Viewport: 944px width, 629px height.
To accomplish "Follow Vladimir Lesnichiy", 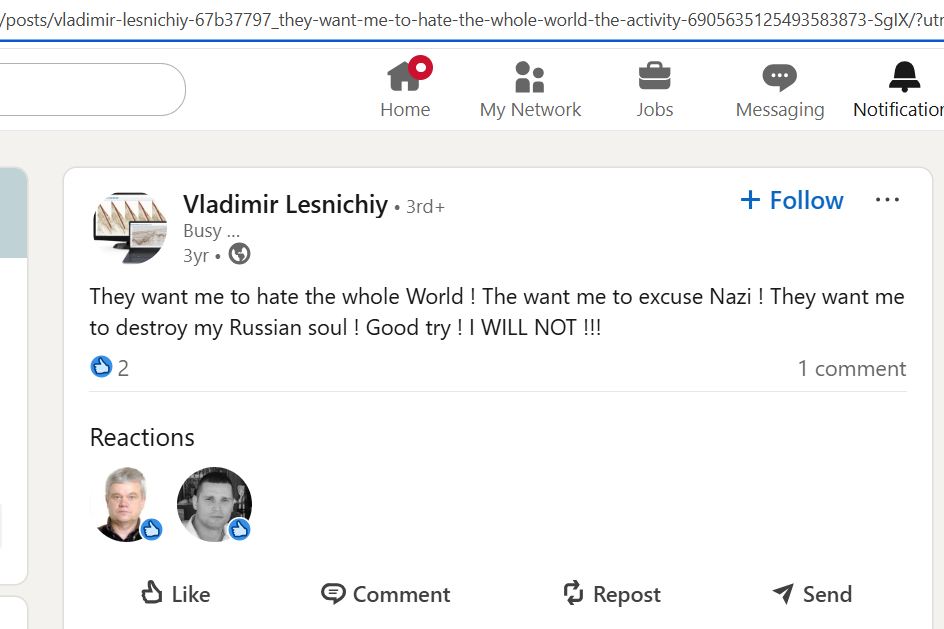I will (792, 200).
